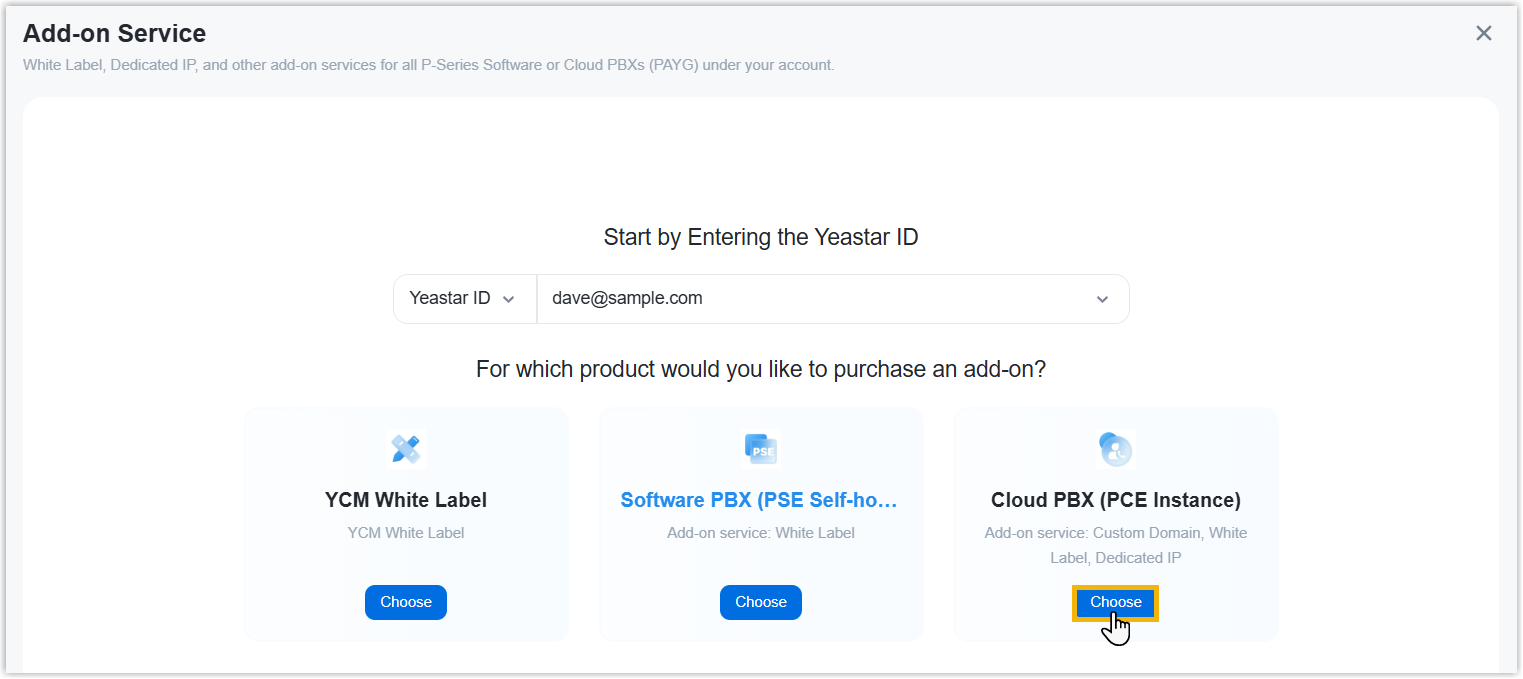Click the Software PBX PSE icon
The image size is (1523, 679).
click(760, 449)
